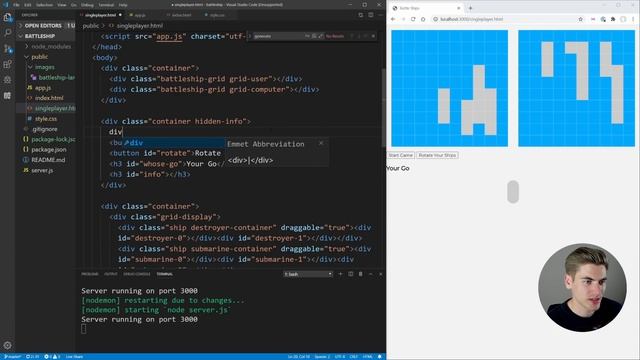Add a new terminal with the plus icon
The image size is (640, 360).
click(340, 274)
